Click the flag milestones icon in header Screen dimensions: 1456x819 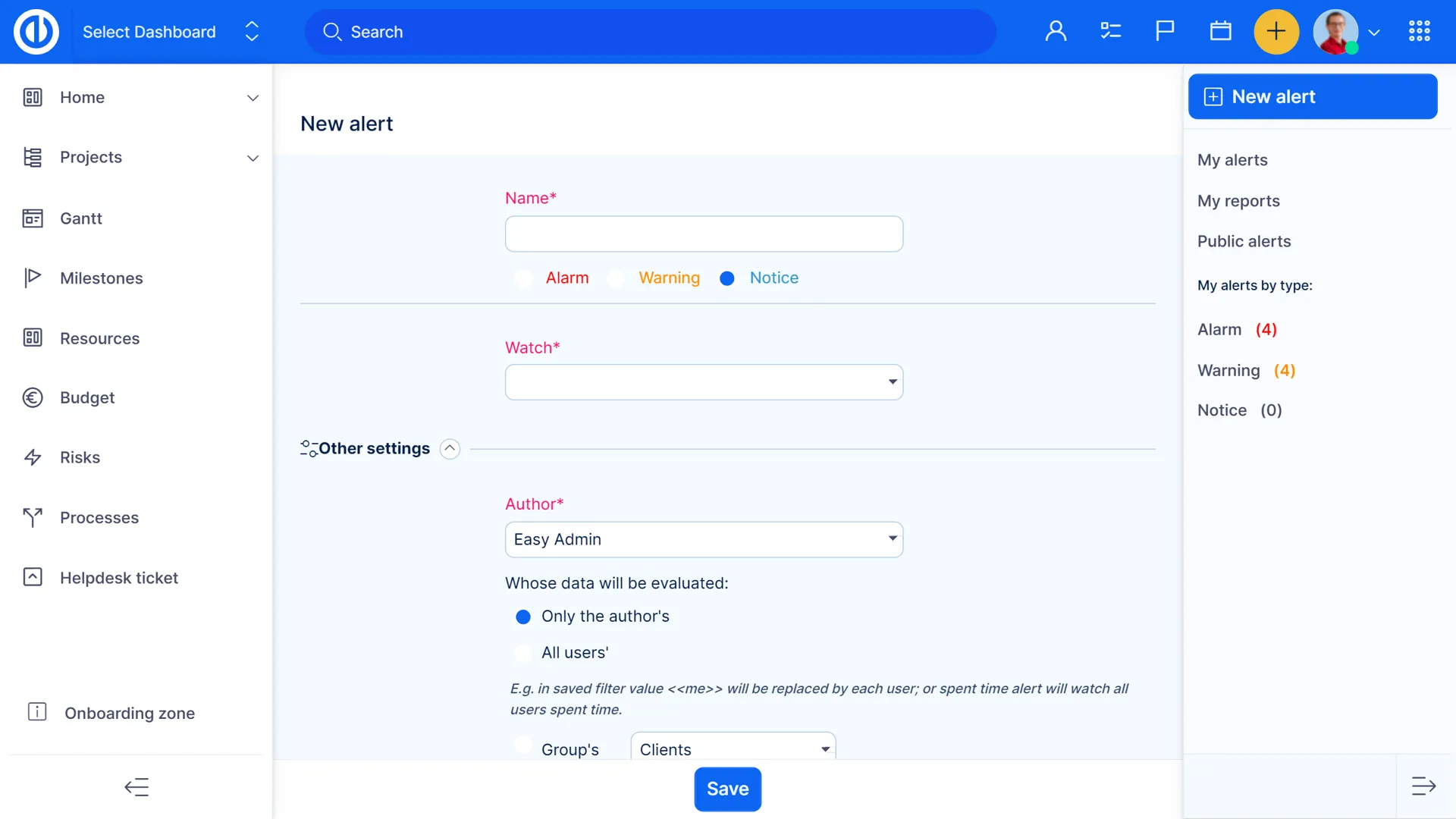pos(1165,31)
